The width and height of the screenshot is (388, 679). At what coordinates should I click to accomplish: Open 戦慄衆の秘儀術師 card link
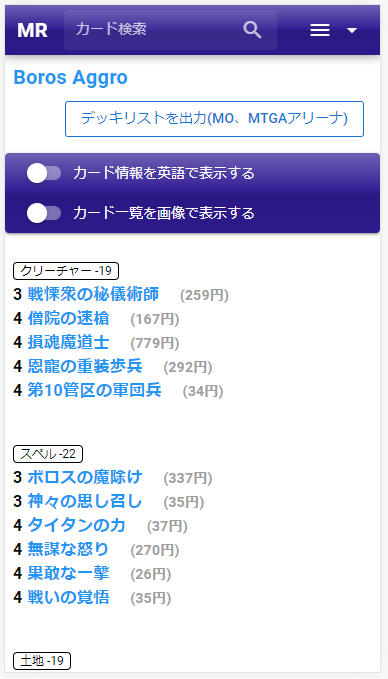tap(93, 294)
